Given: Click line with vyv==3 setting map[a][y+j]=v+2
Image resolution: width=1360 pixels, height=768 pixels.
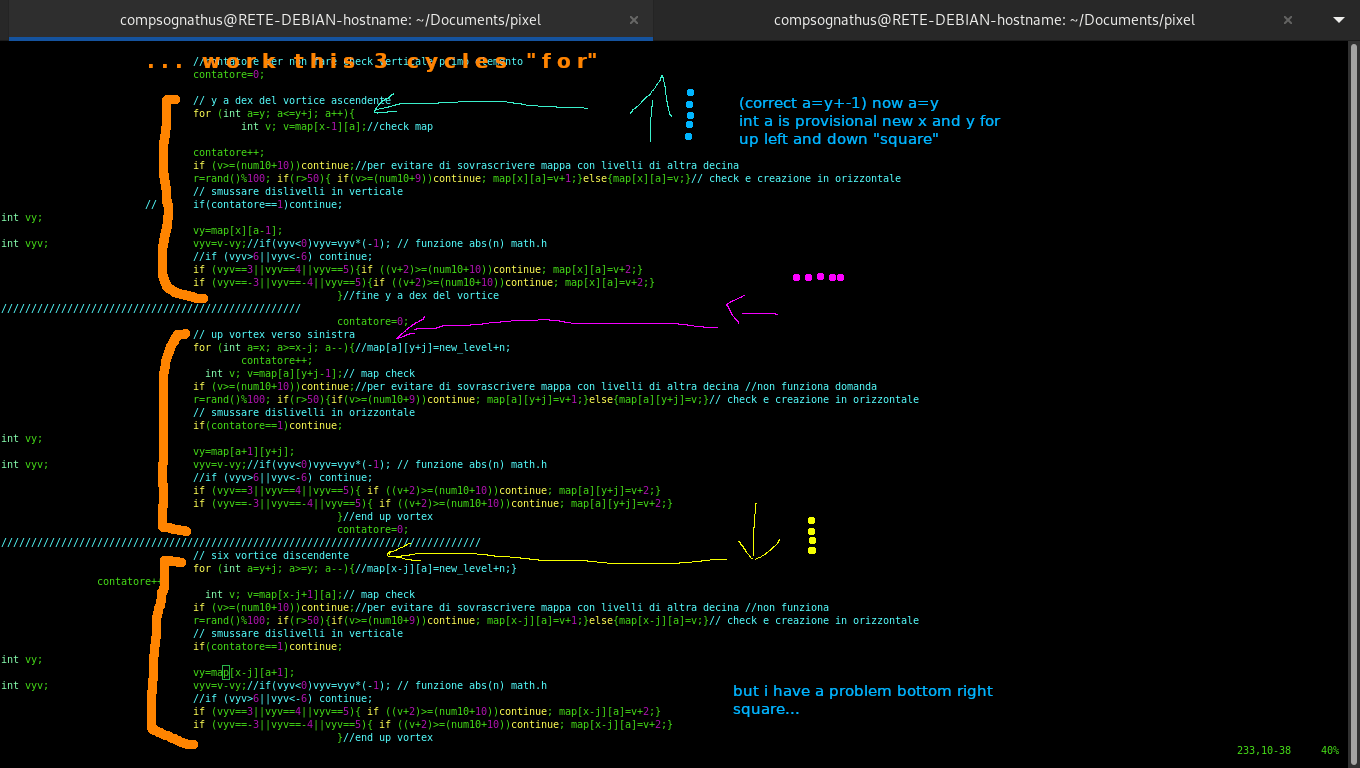Looking at the screenshot, I should click(x=427, y=491).
